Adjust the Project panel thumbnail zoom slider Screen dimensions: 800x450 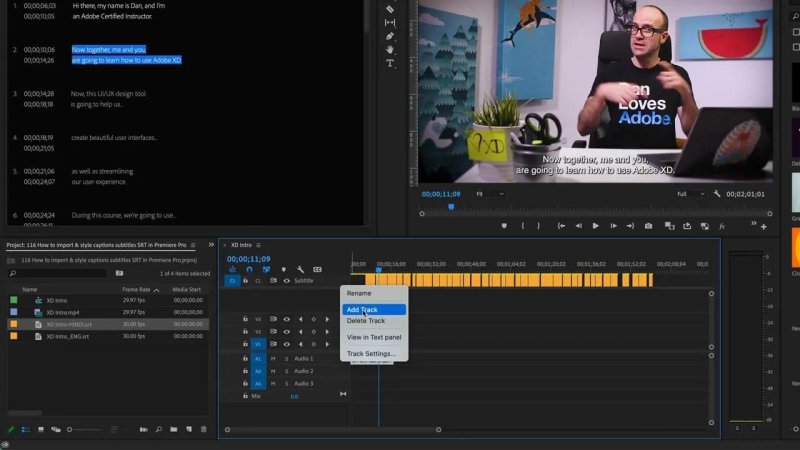84,430
